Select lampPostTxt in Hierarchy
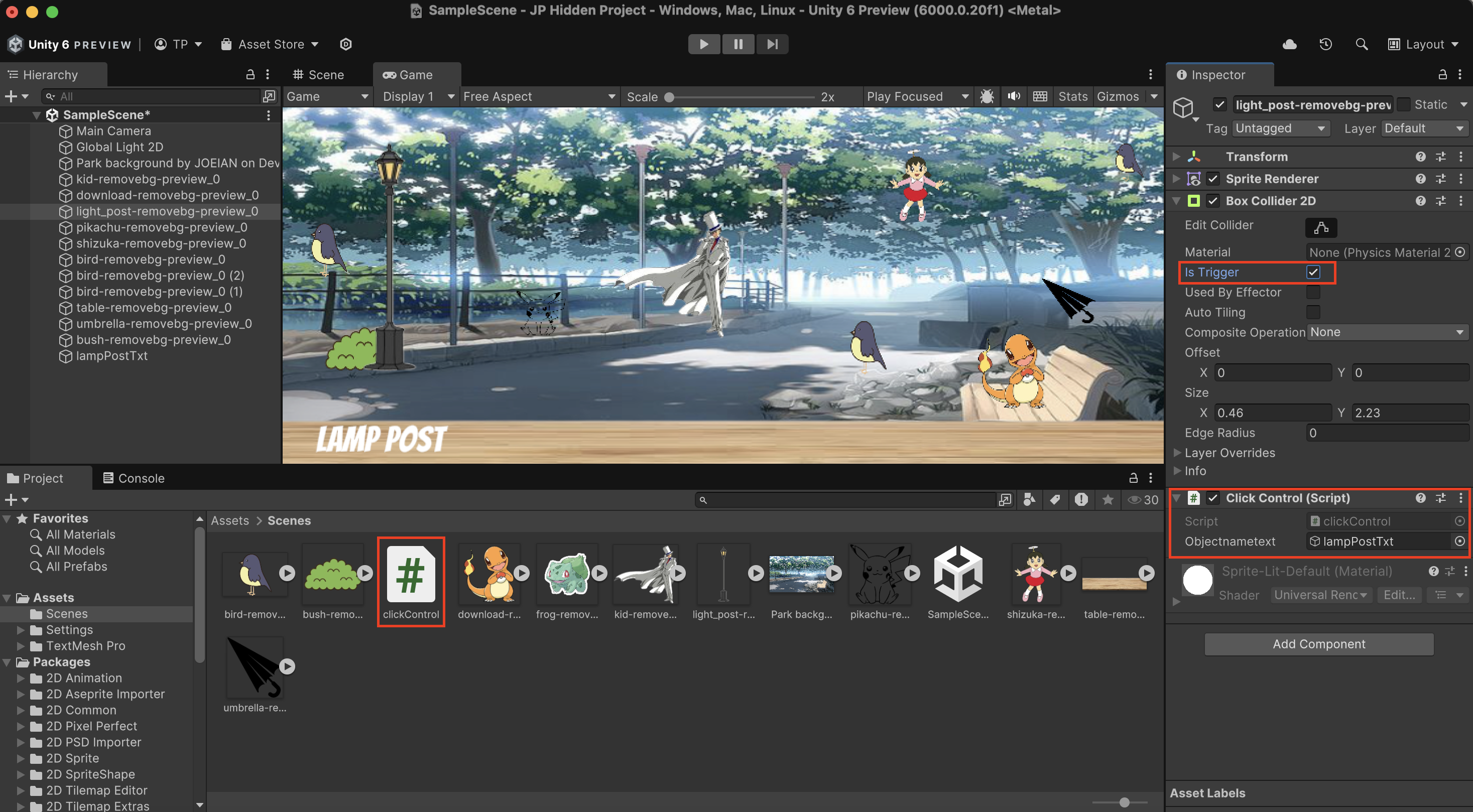This screenshot has height=812, width=1473. click(111, 355)
